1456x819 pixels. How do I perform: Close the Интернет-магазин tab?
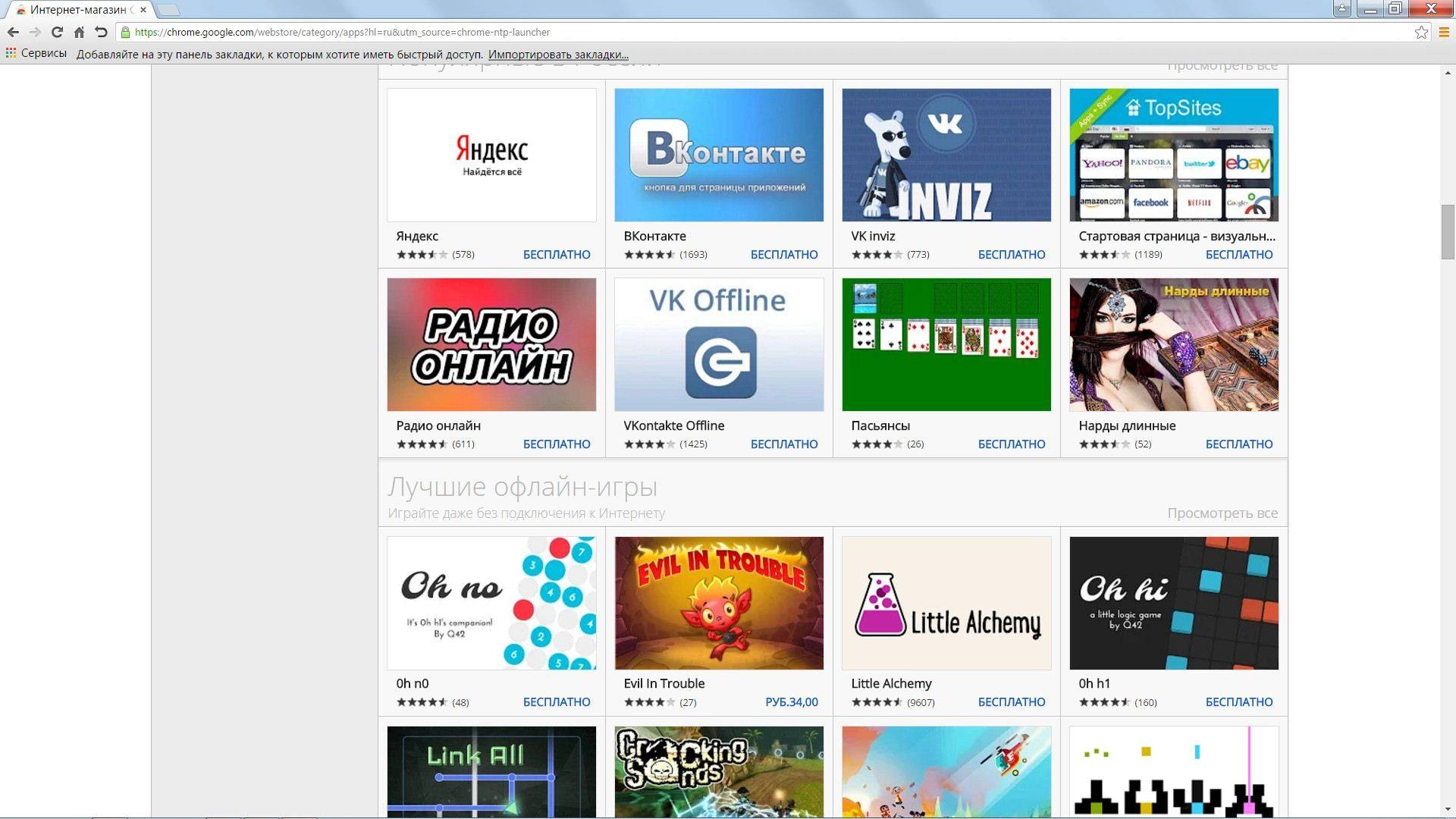coord(143,10)
